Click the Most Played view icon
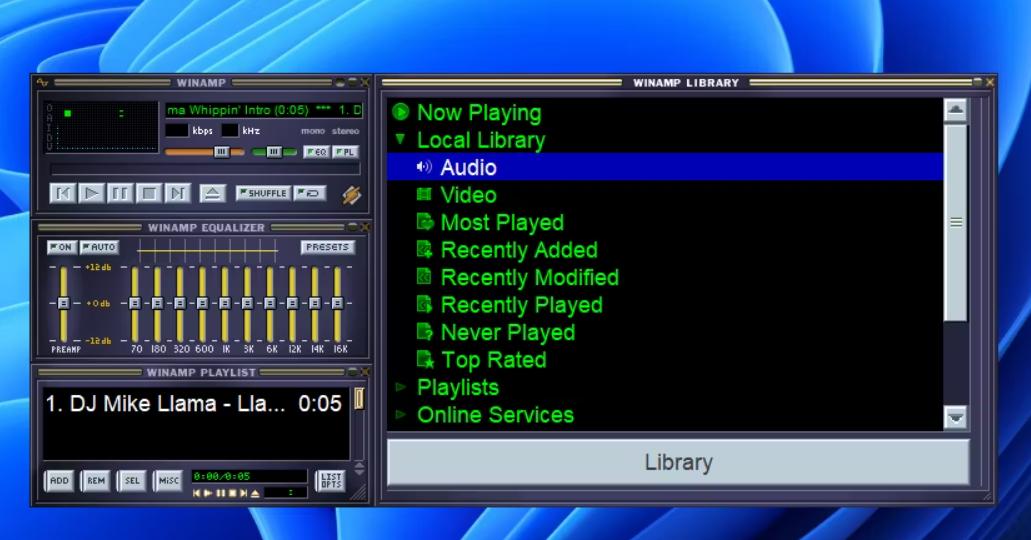 pyautogui.click(x=425, y=222)
